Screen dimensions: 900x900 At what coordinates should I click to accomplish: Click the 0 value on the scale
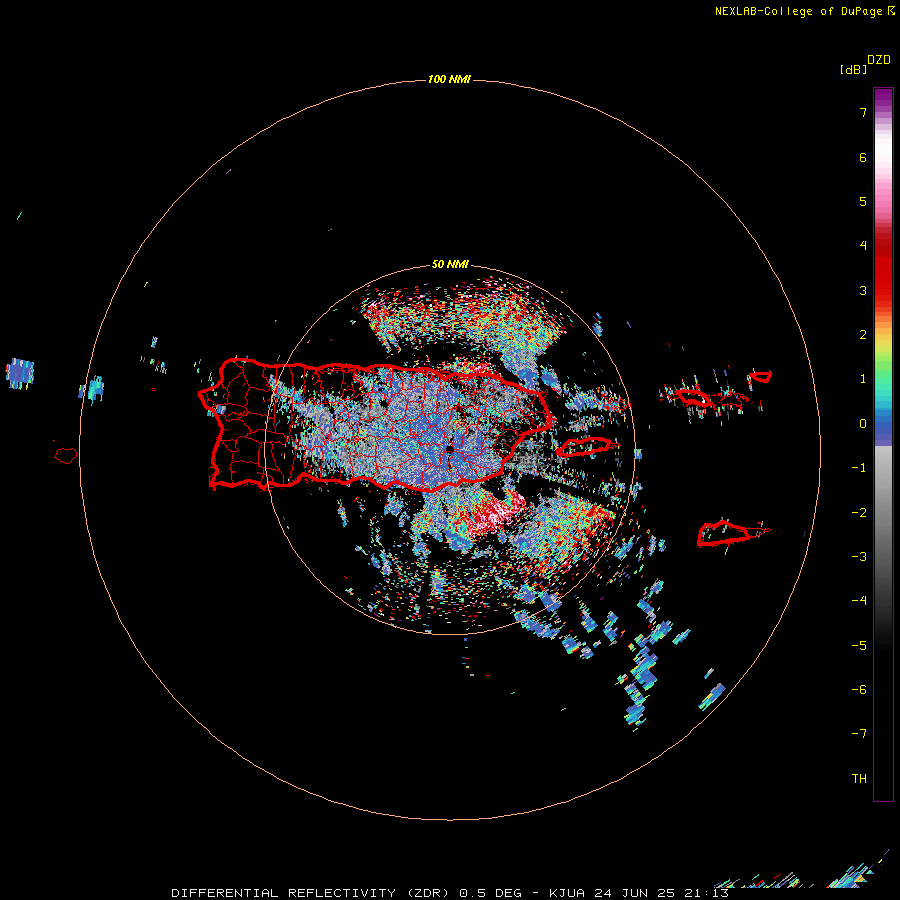863,424
